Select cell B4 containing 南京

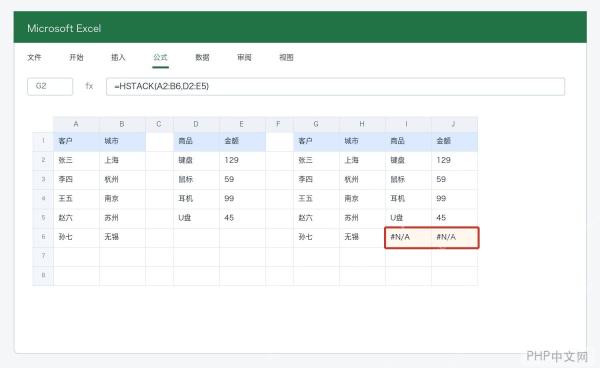point(122,199)
